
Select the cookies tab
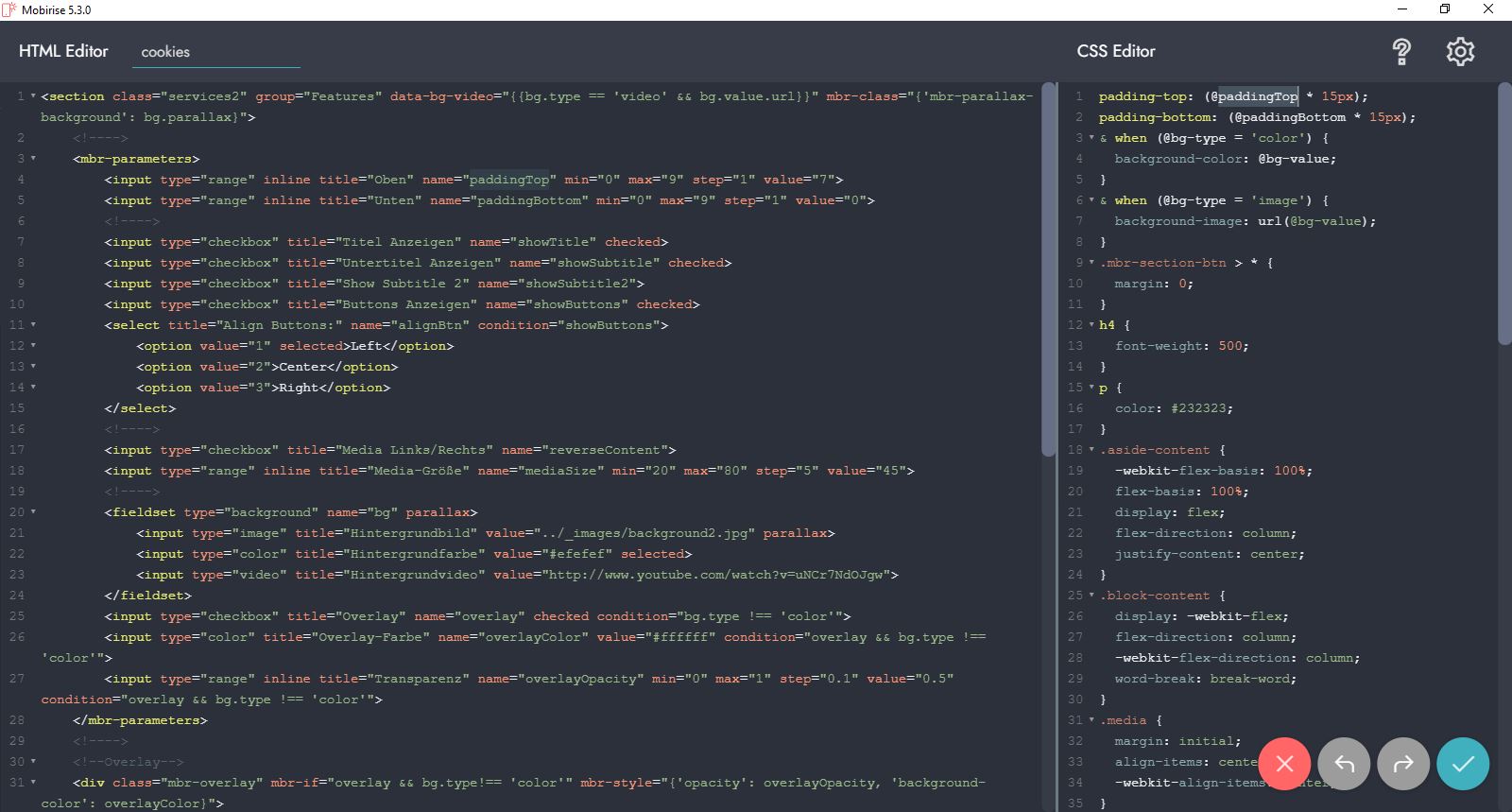point(165,52)
